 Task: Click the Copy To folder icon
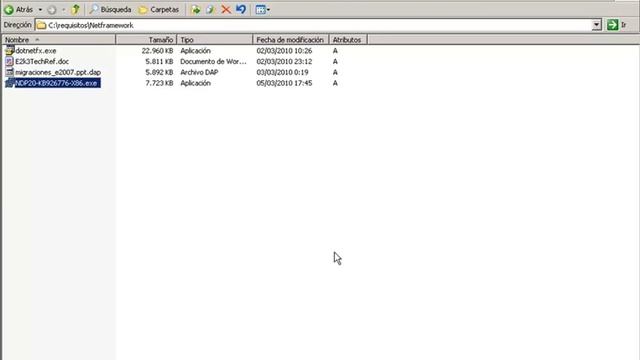210,9
